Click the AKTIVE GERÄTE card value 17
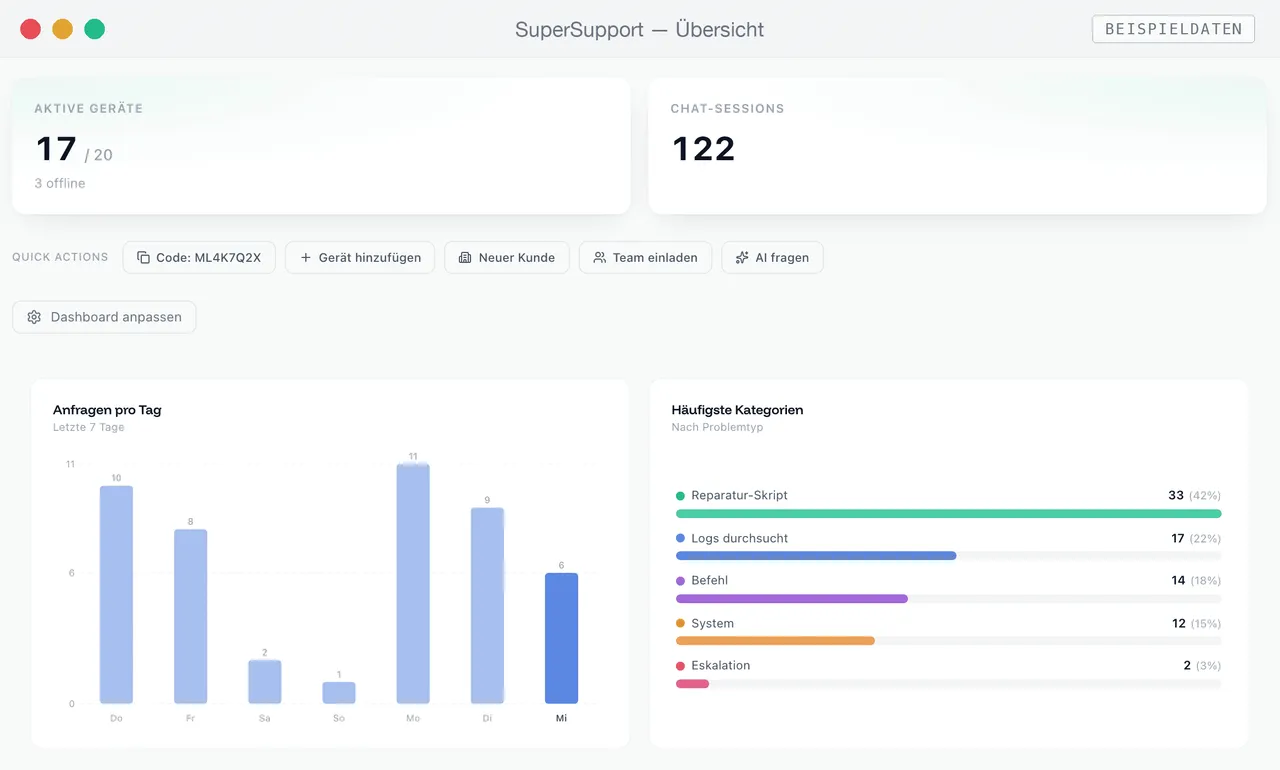 click(56, 149)
